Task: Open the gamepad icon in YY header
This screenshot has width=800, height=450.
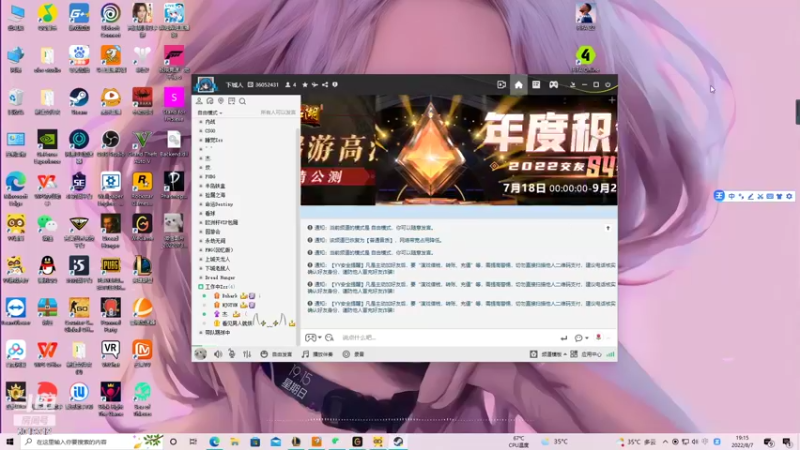Action: tap(553, 85)
